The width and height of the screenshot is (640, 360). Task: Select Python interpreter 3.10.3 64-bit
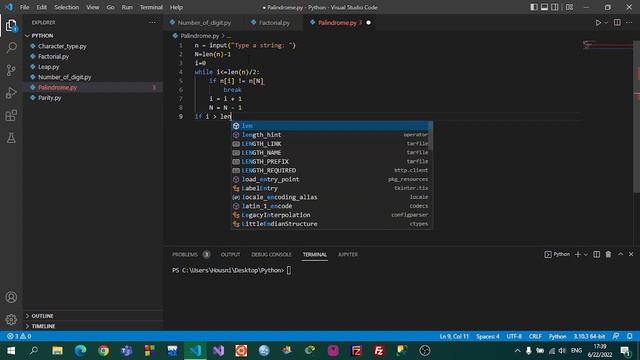pos(589,336)
